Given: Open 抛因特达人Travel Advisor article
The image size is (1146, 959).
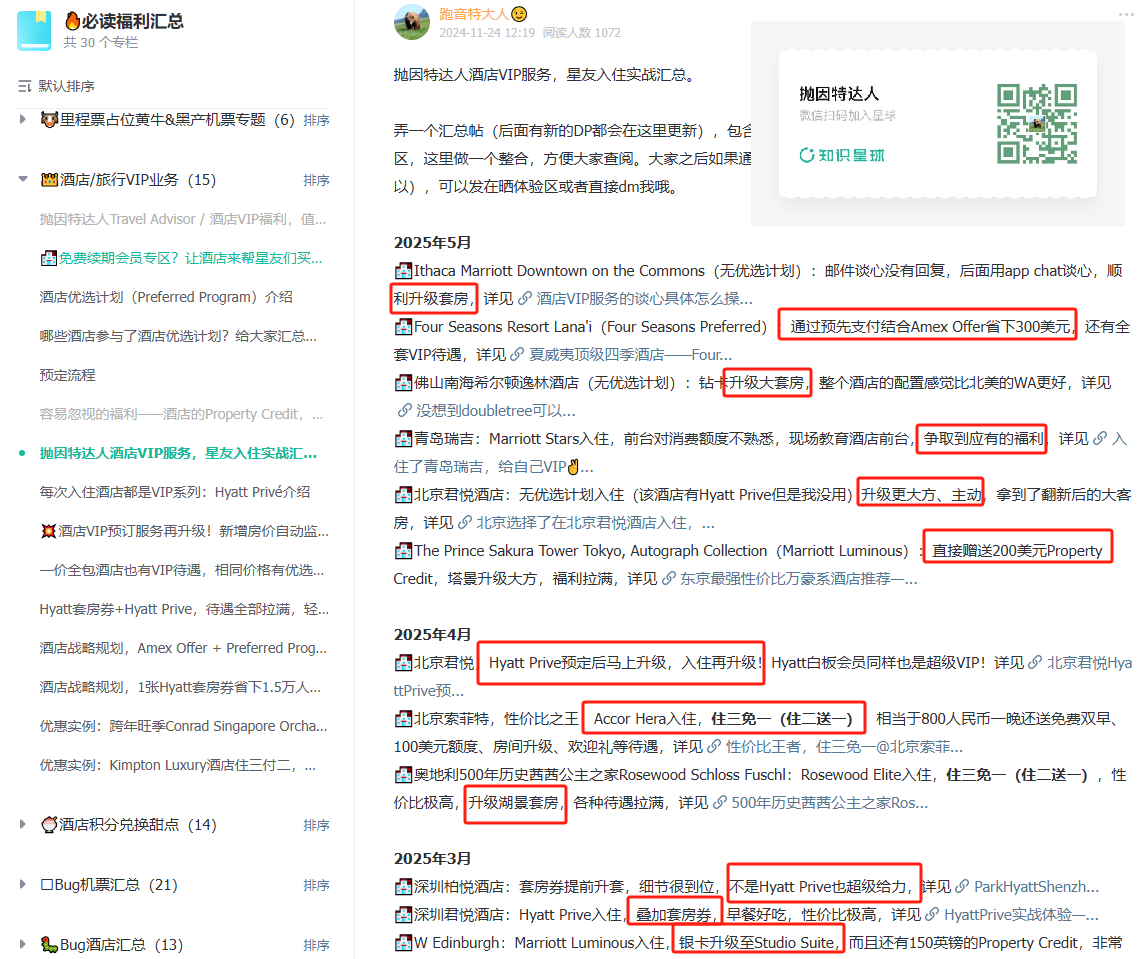Looking at the screenshot, I should [183, 219].
